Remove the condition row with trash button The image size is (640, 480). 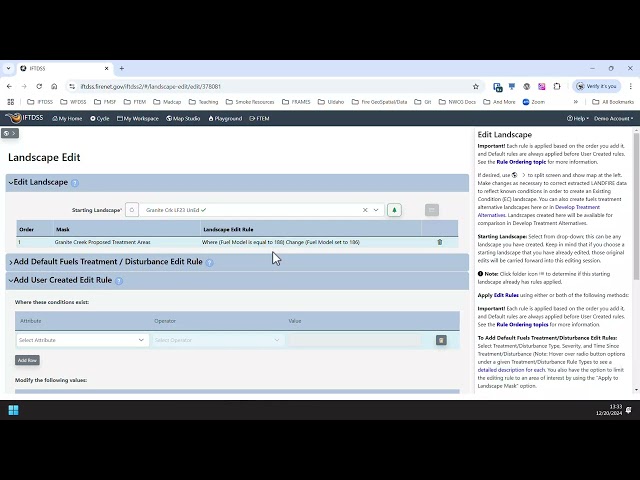441,340
